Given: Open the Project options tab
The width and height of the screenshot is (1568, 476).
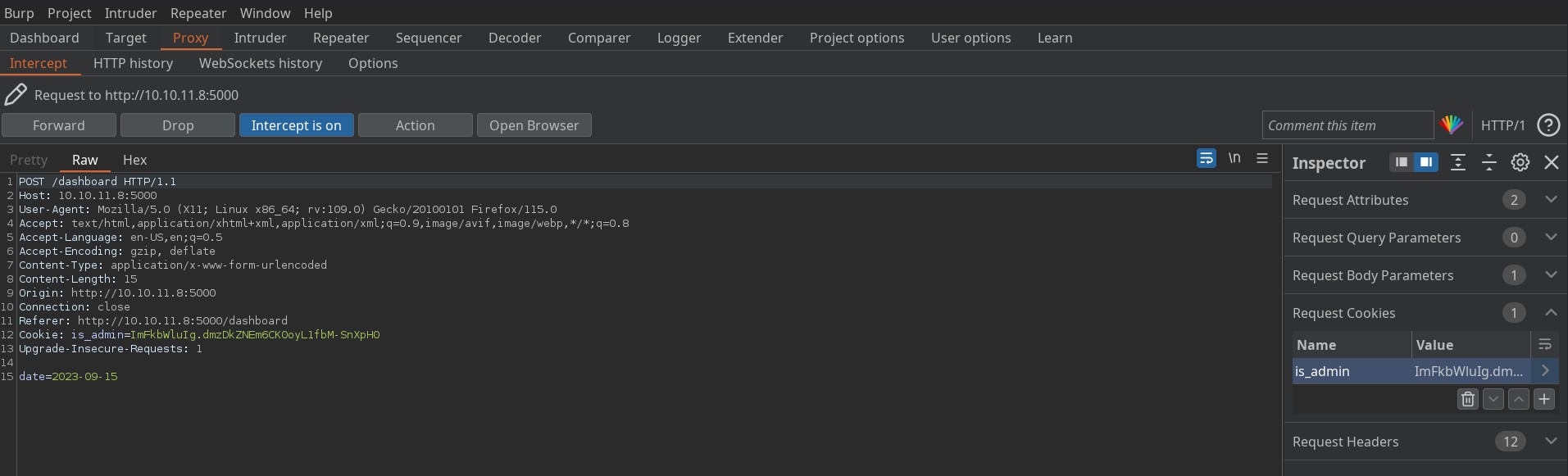Looking at the screenshot, I should pos(857,38).
